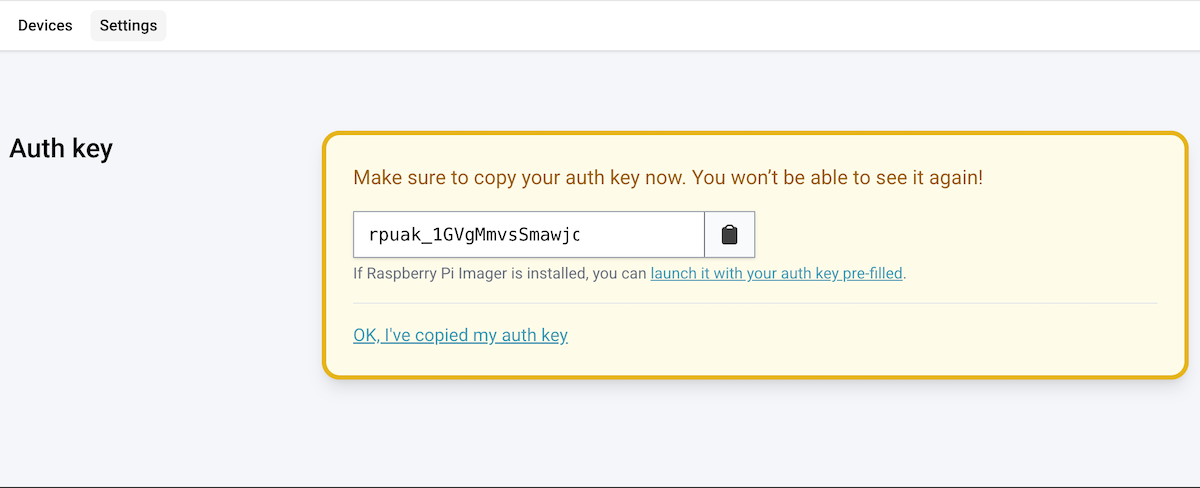Copy auth key with clipboard icon
The image size is (1200, 488).
pos(730,235)
